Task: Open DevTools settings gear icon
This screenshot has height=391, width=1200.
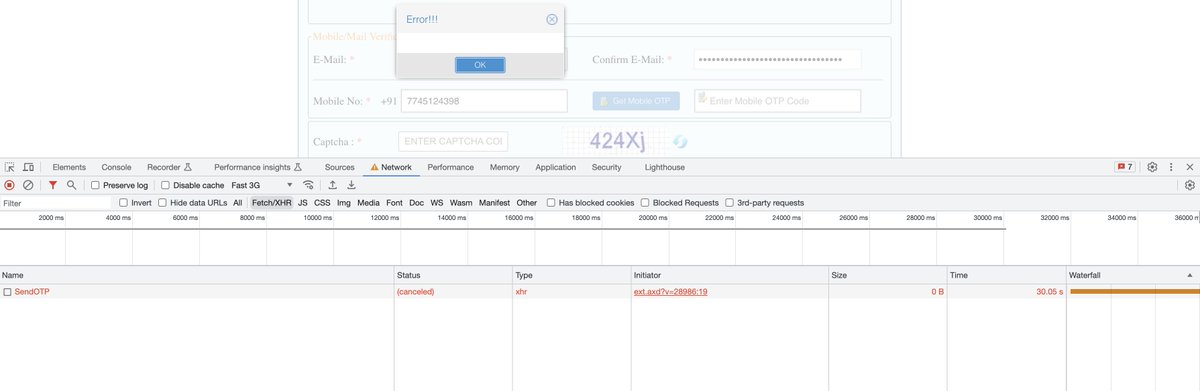Action: click(1152, 167)
